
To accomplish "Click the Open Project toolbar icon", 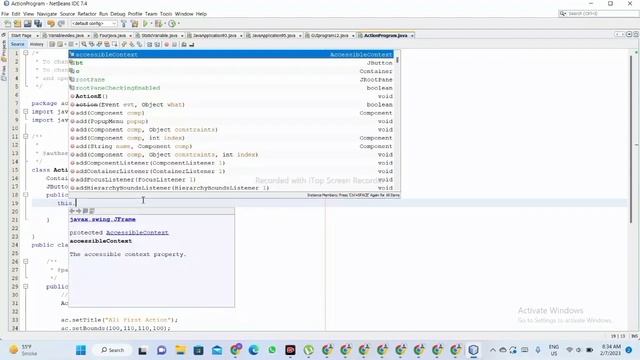I will [x=27, y=24].
